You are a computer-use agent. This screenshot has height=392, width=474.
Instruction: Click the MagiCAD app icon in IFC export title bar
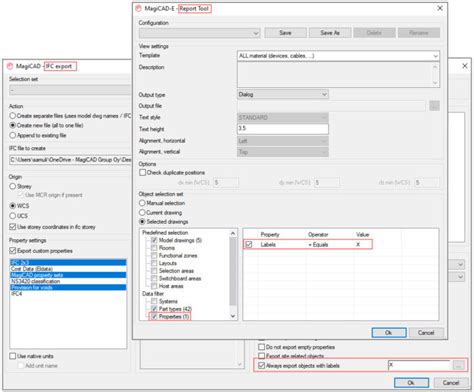pos(10,66)
